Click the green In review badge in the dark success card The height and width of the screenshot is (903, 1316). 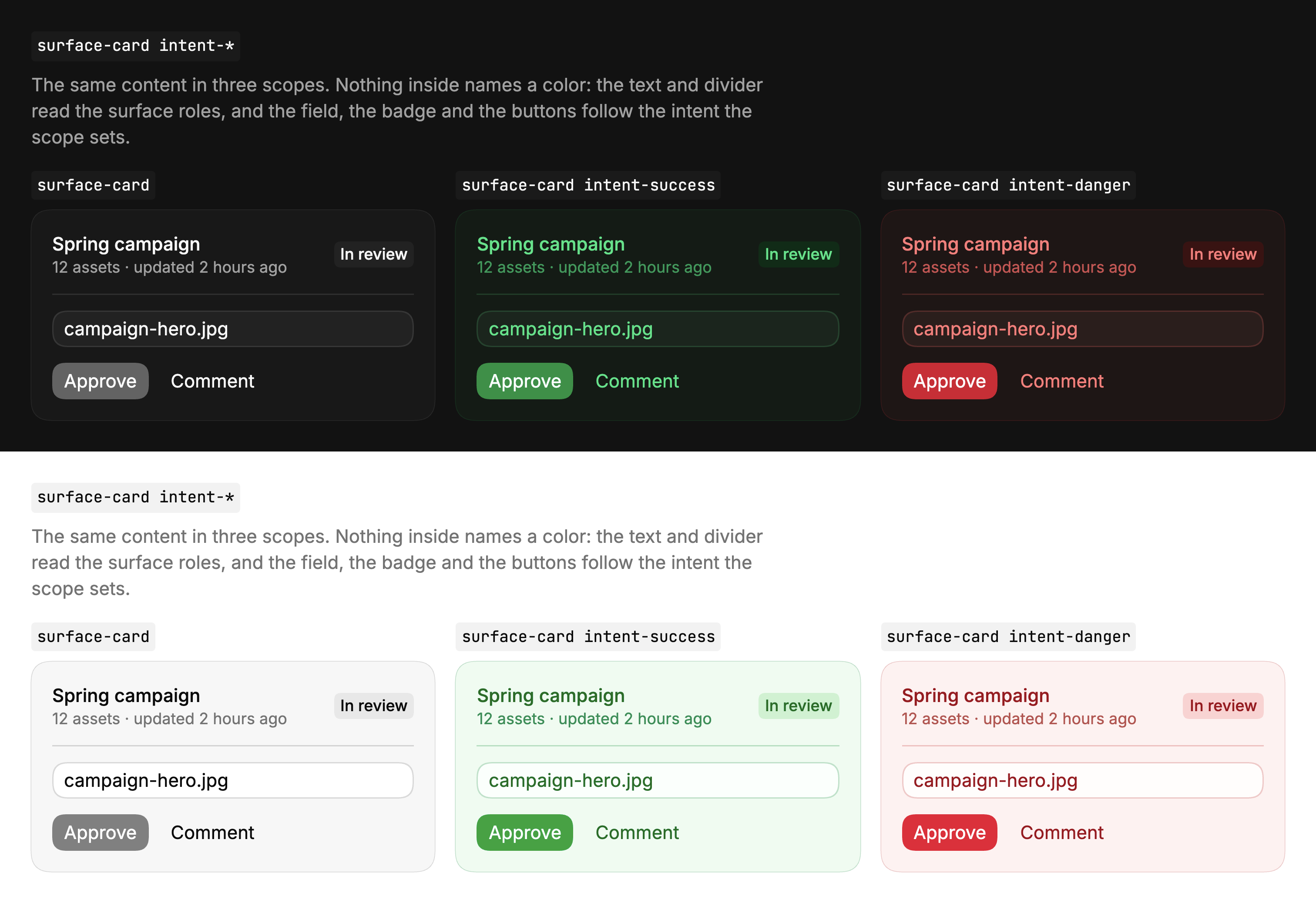(799, 254)
